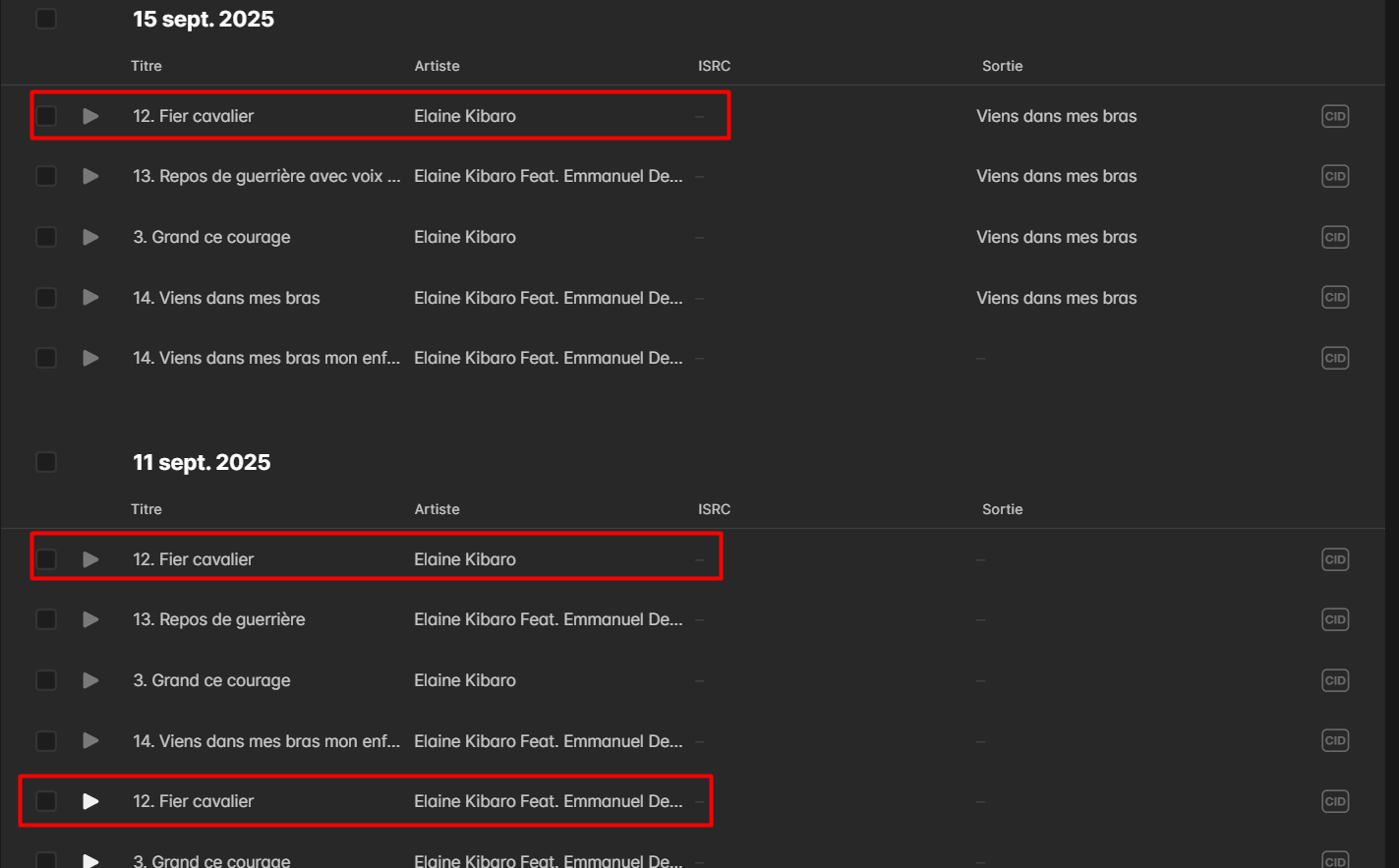Click artist Elaine Kibaro on 15 sept. Fier cavalier row

(x=465, y=116)
